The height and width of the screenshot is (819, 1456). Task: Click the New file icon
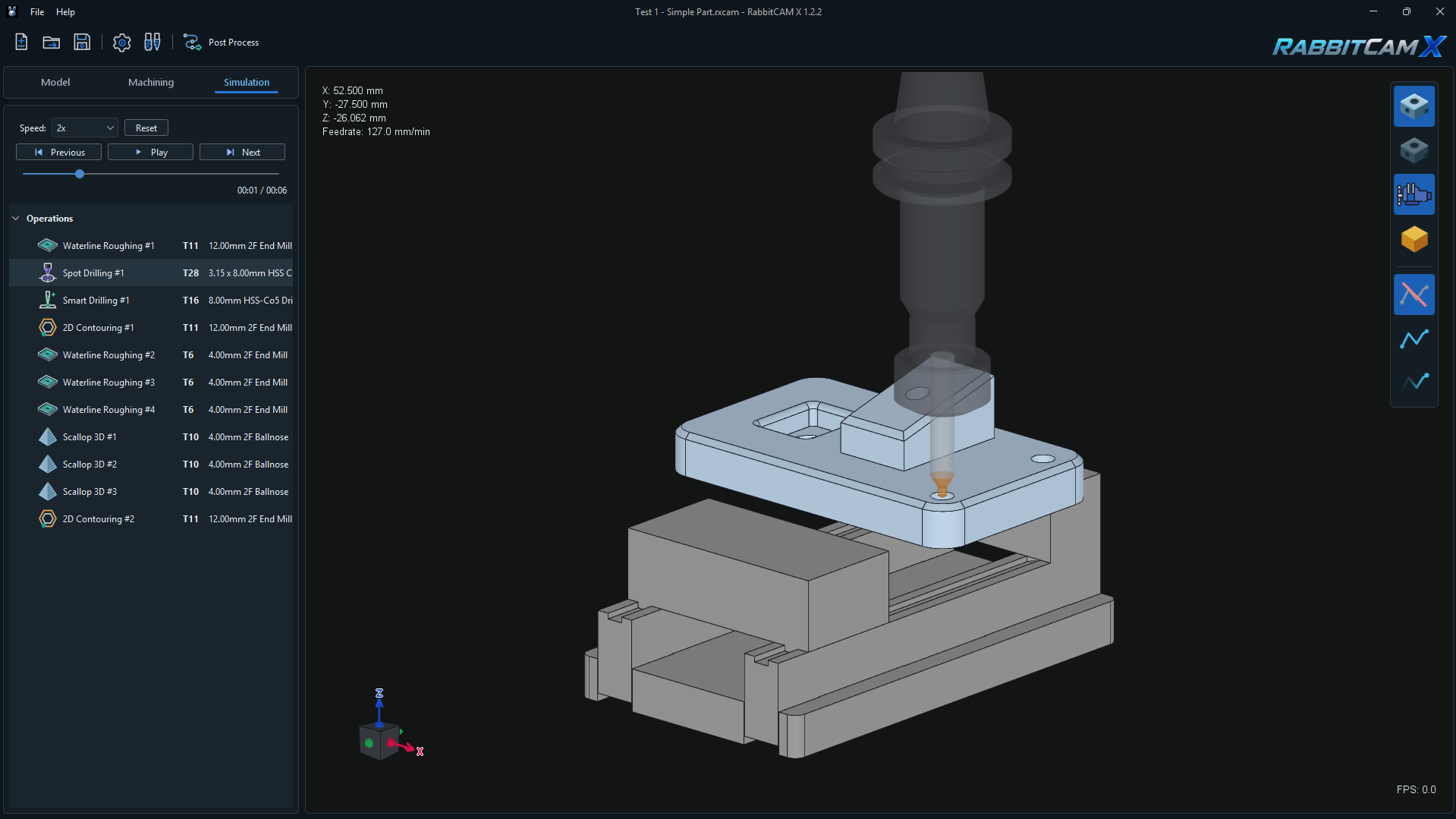pyautogui.click(x=21, y=42)
